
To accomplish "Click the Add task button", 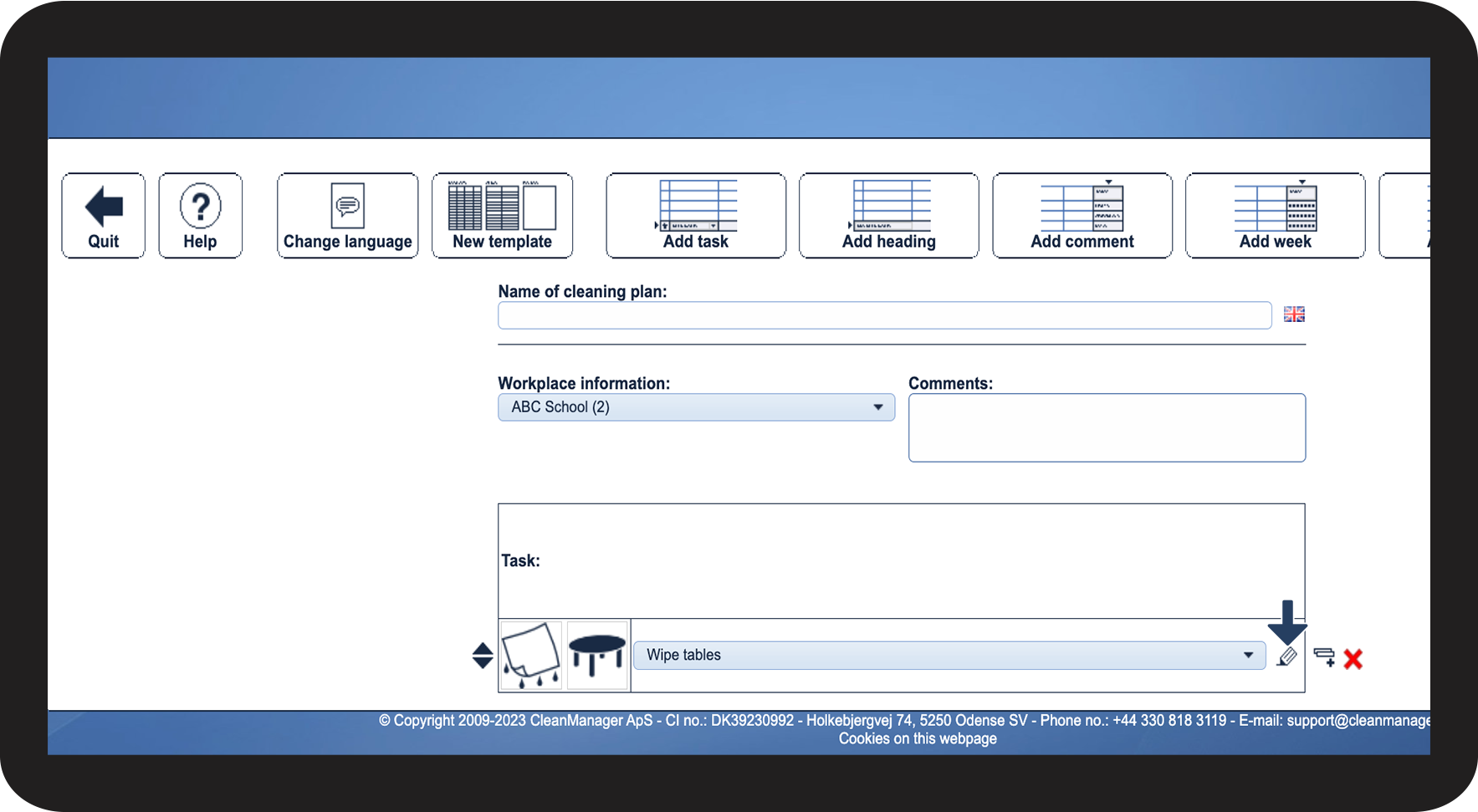I will 695,216.
